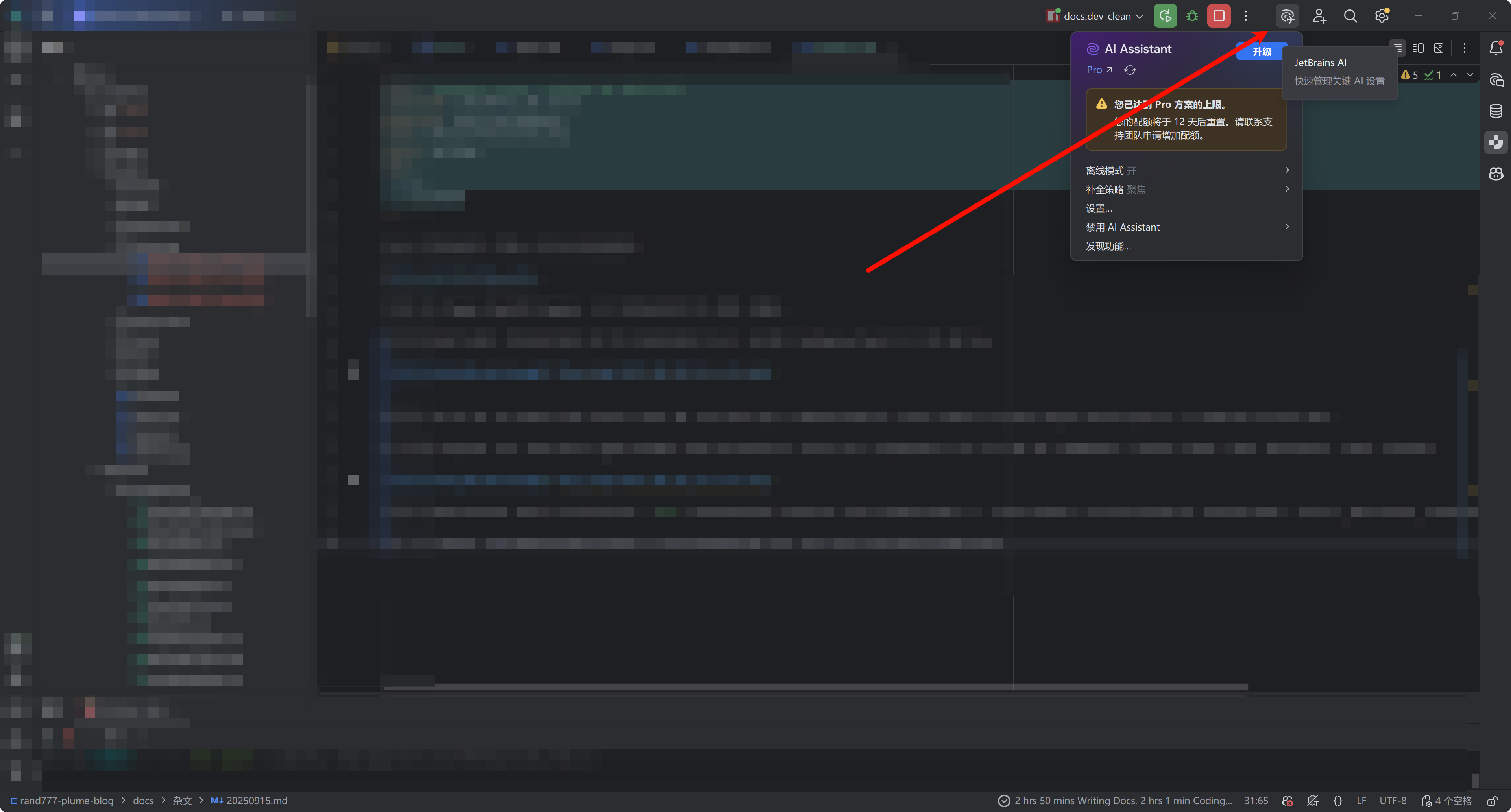Open the IDE settings gear icon
Screen dimensions: 1511x812
point(1382,16)
